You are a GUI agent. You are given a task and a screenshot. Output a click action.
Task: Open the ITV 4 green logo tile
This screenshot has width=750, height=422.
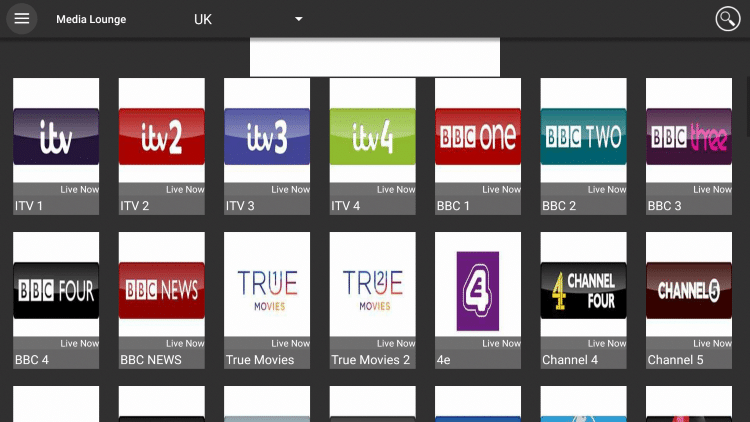pos(372,137)
